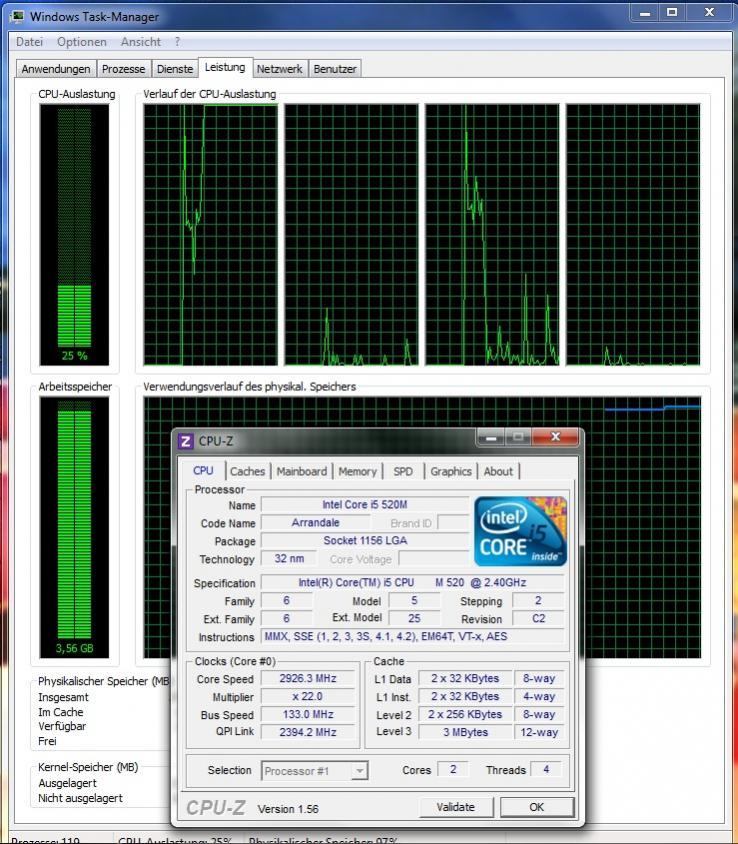Viewport: 738px width, 844px height.
Task: Click the Multiplier value x 22.0
Action: click(308, 697)
